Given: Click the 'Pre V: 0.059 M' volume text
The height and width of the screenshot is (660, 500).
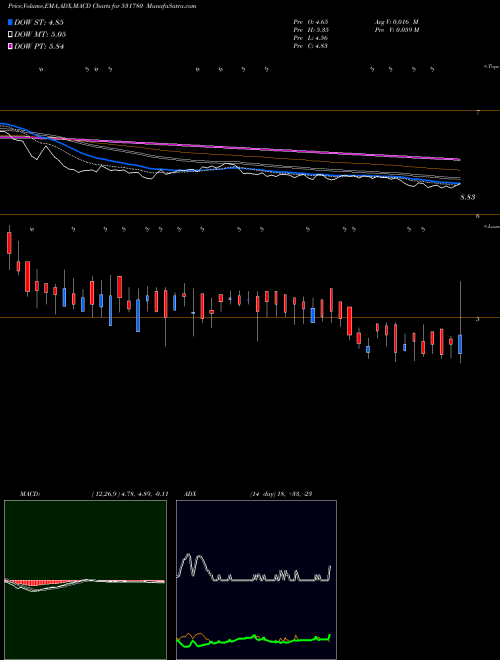Looking at the screenshot, I should click(397, 30).
